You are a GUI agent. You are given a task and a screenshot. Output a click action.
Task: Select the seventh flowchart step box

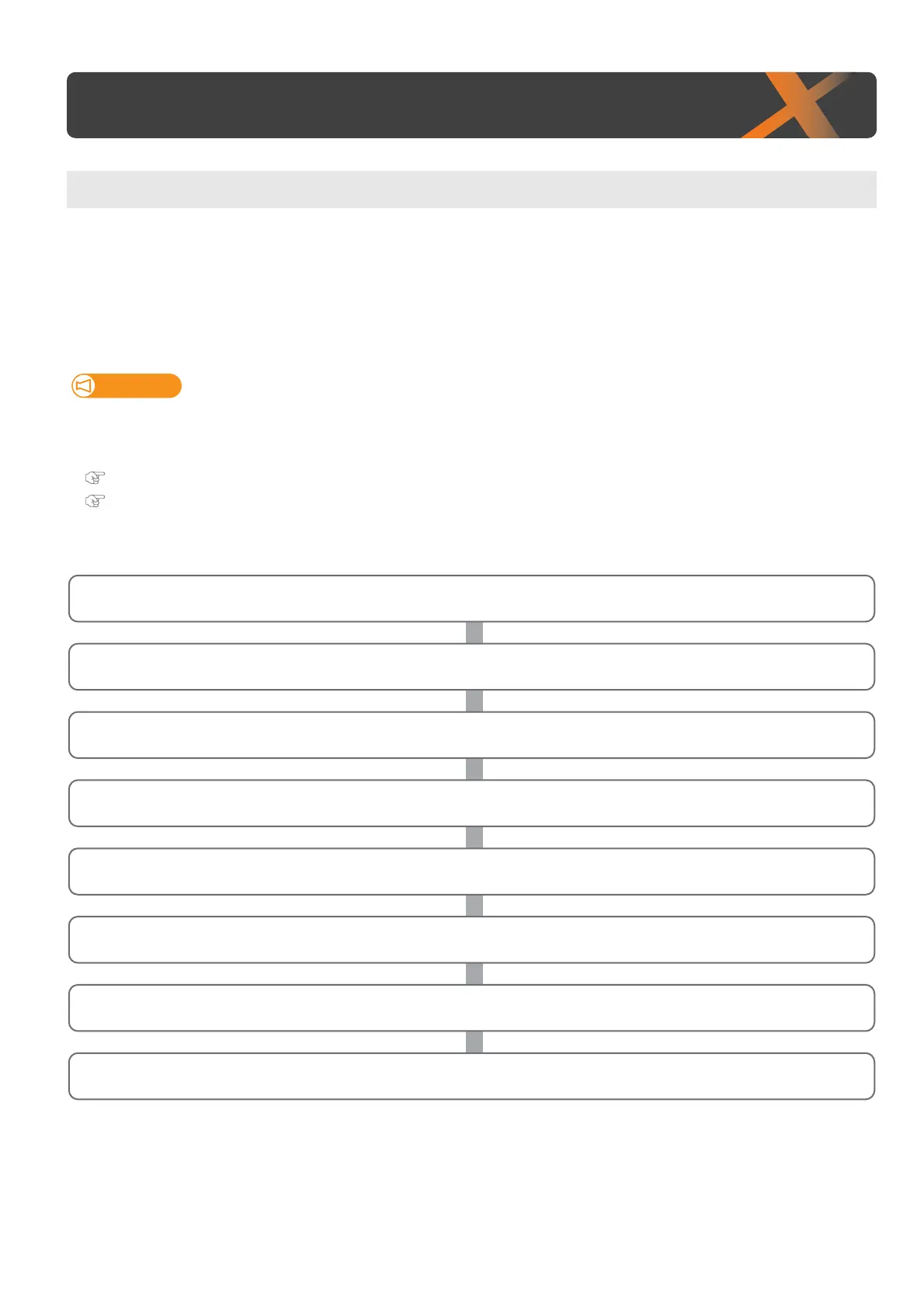click(471, 1008)
